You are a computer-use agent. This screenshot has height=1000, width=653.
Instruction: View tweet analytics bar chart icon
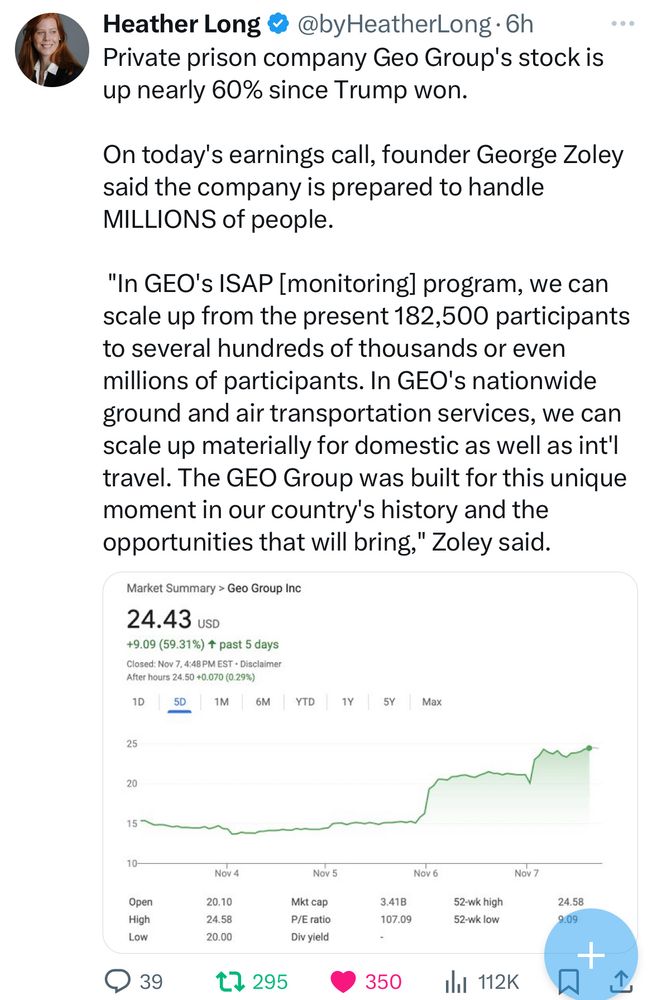457,982
